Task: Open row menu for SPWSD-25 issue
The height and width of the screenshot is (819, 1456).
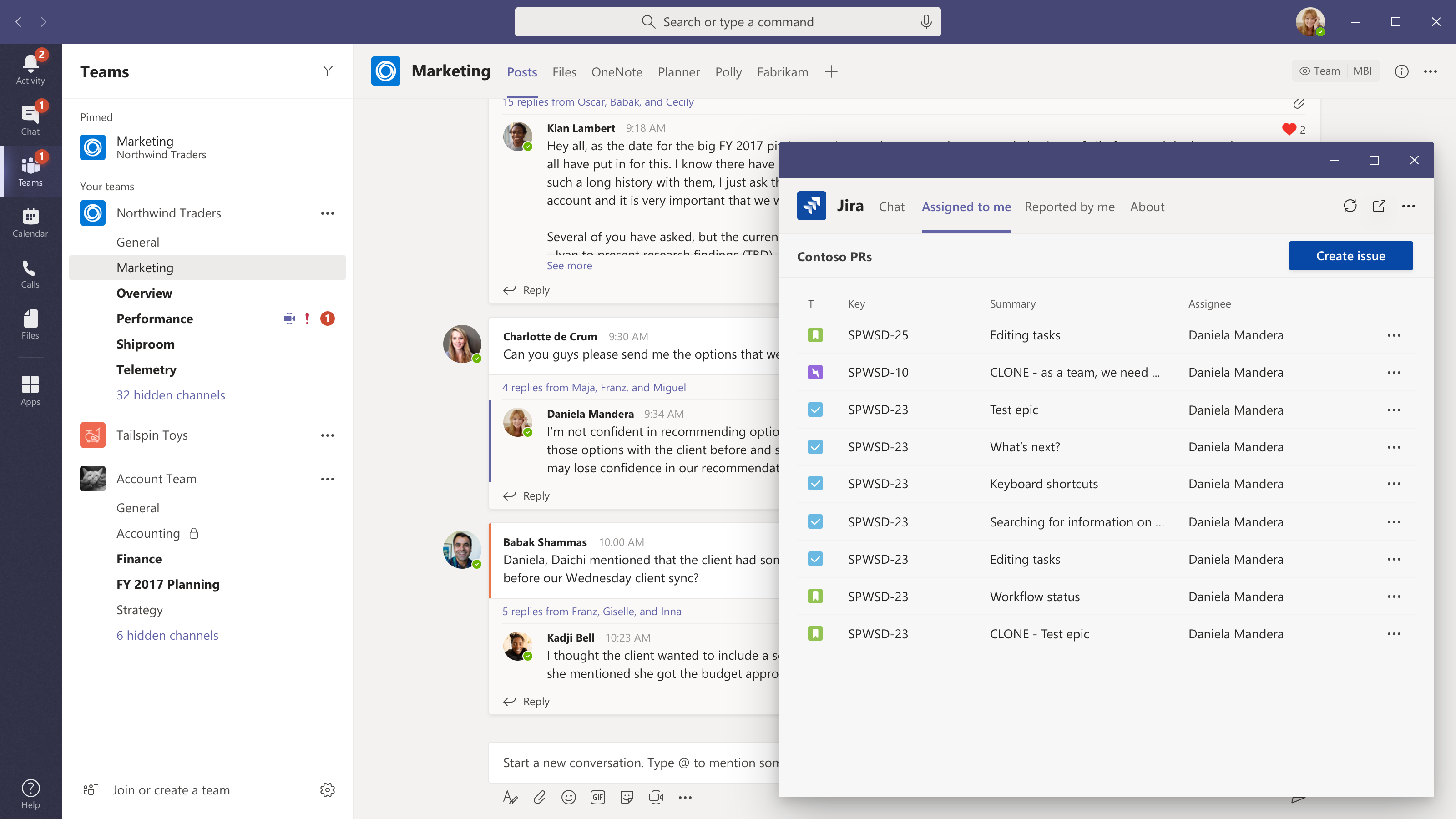Action: (1393, 335)
